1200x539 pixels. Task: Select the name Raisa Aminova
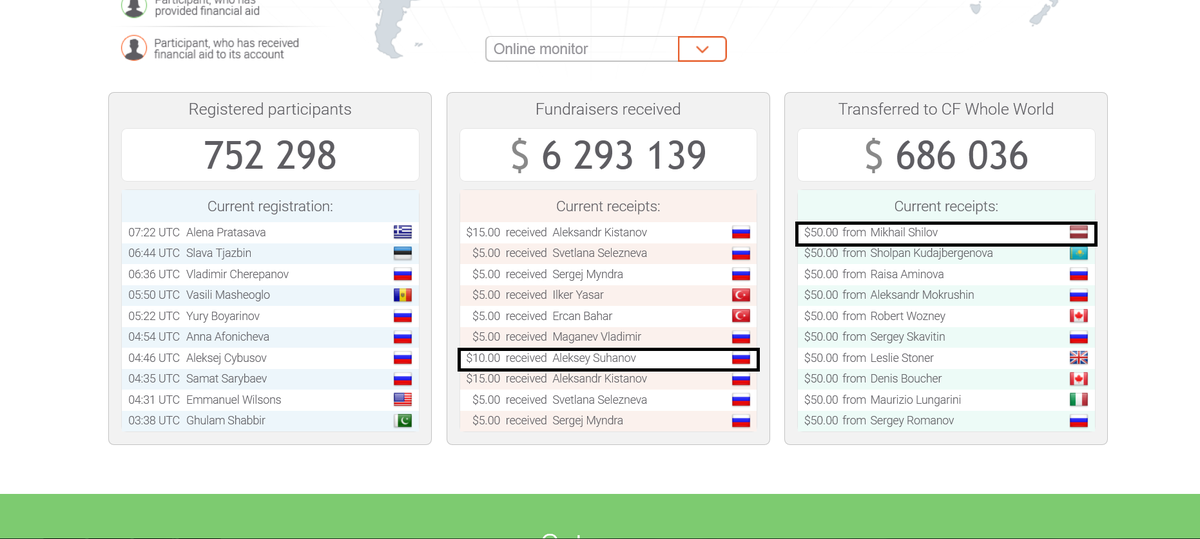tap(907, 274)
